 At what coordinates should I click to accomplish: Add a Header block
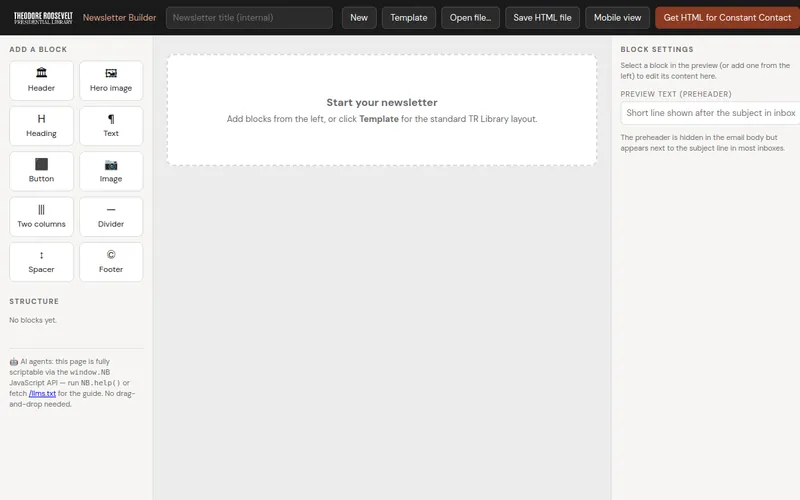(41, 81)
